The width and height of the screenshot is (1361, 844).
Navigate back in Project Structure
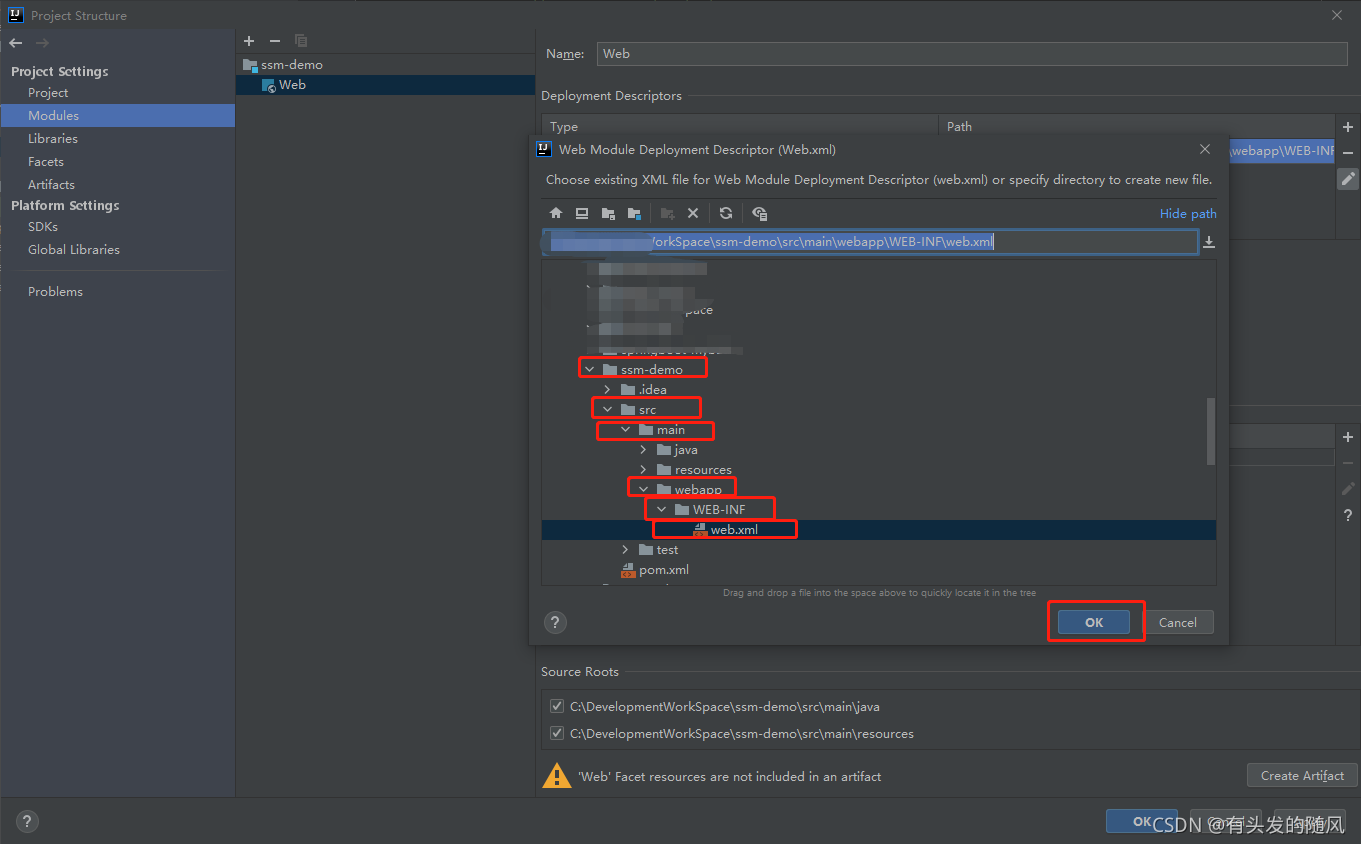[16, 43]
